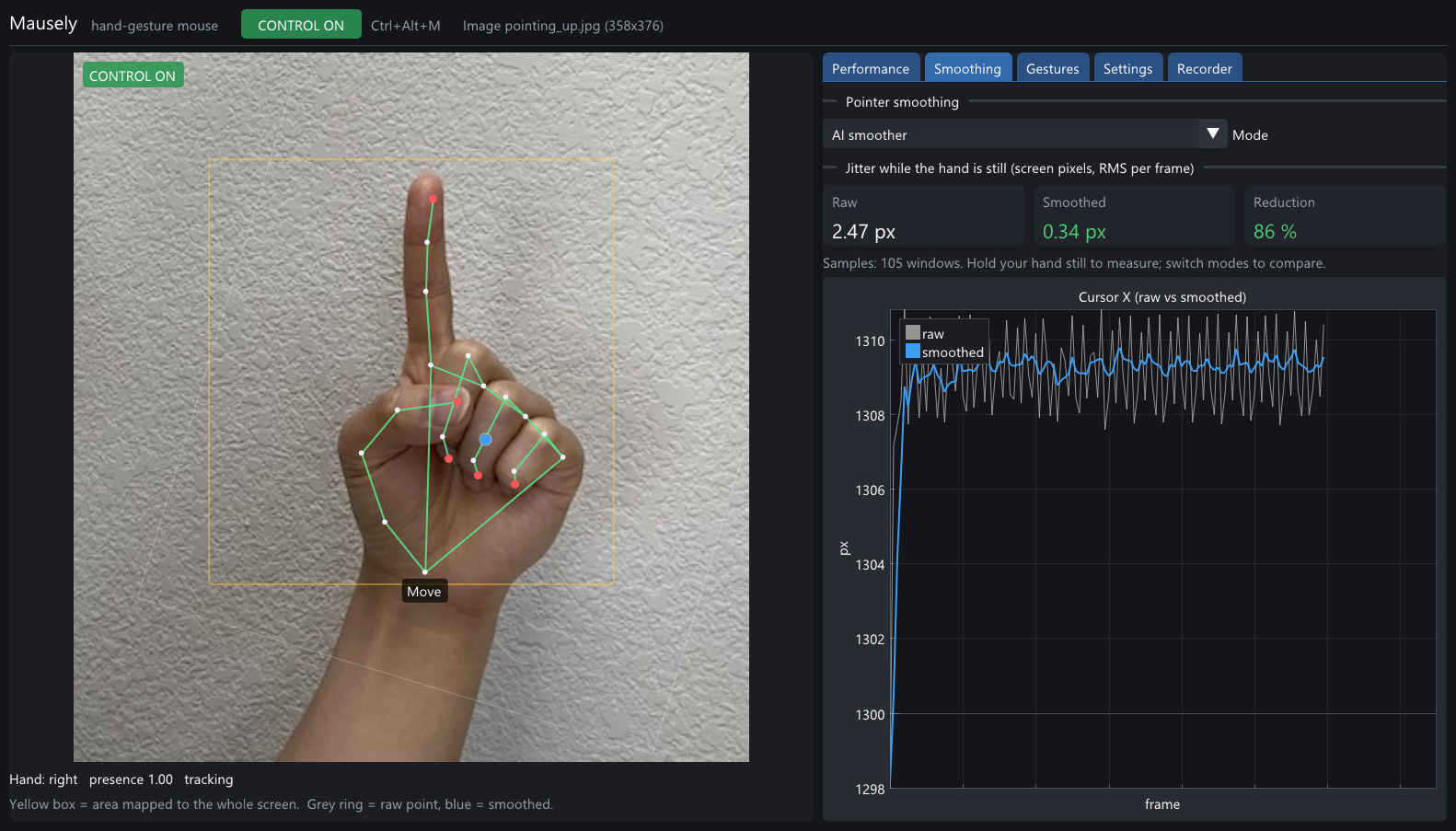Click the Image pointing_up.jpg label
1456x831 pixels.
click(563, 25)
